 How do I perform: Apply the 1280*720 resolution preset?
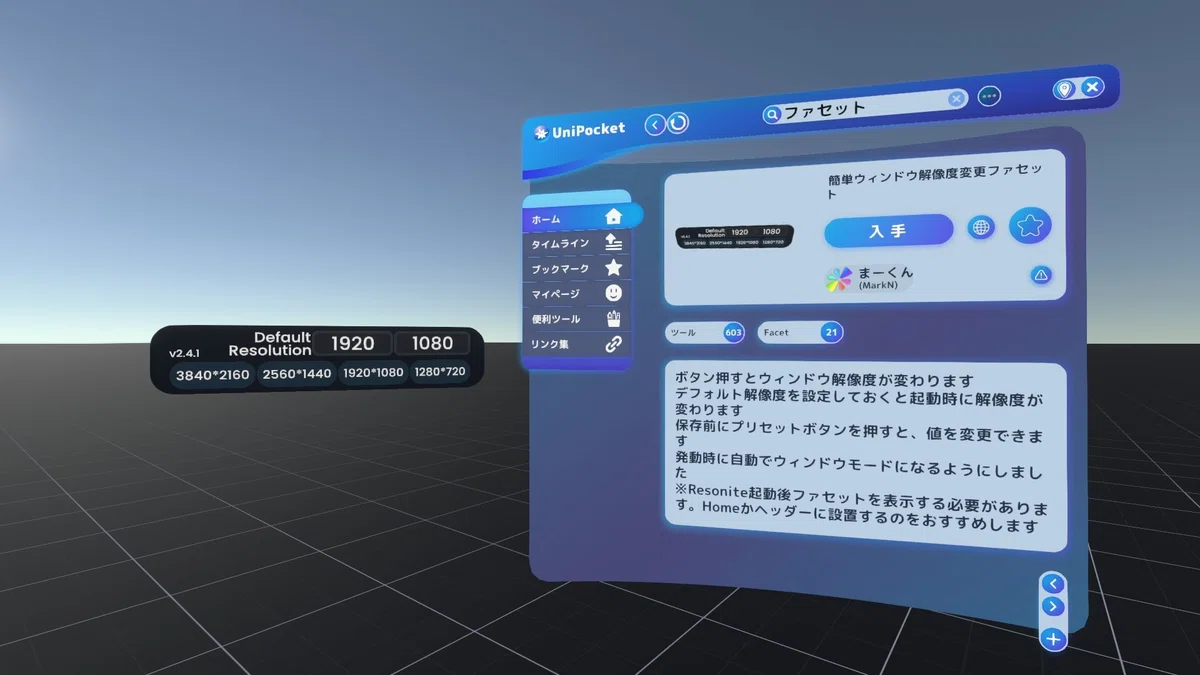pos(440,372)
